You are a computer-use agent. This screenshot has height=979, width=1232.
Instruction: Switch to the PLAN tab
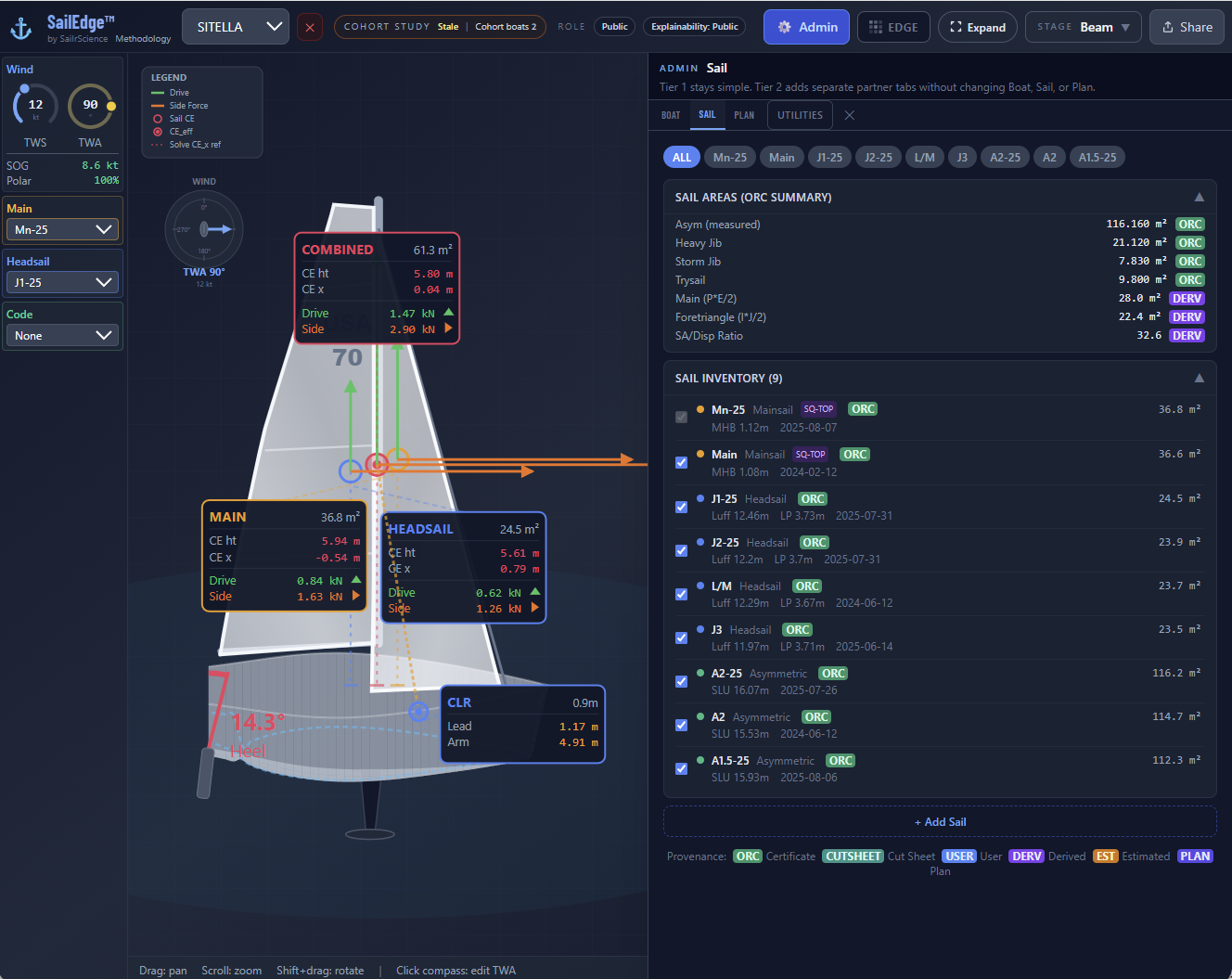tap(744, 115)
